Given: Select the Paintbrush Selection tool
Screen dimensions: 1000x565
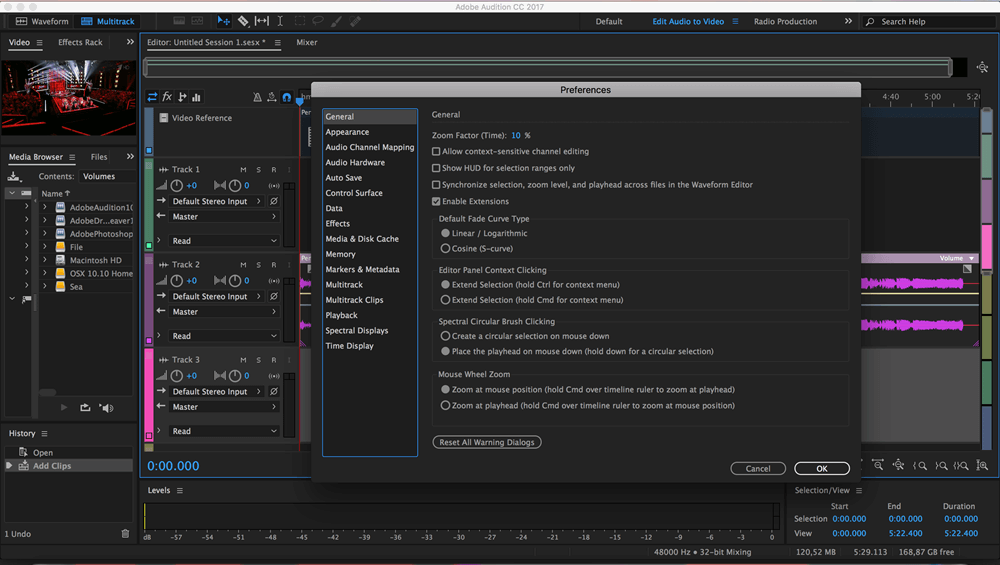Looking at the screenshot, I should click(336, 21).
